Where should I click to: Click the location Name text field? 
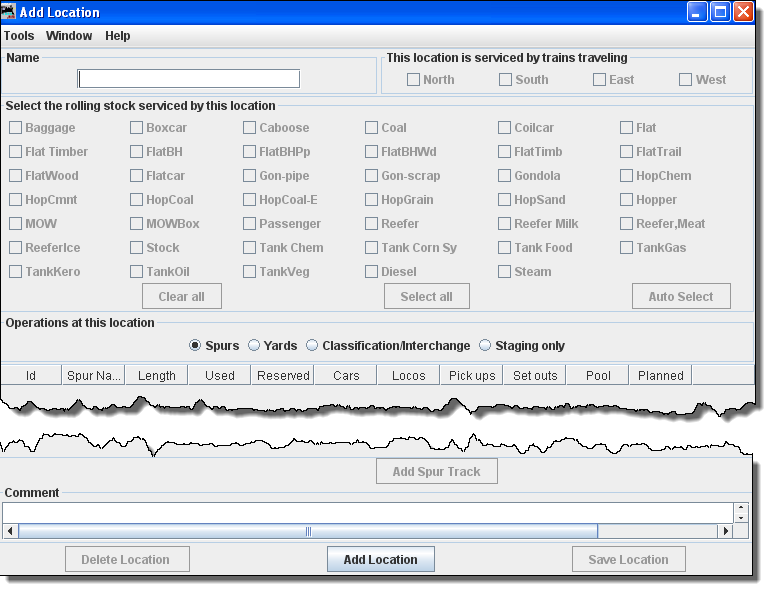tap(189, 79)
